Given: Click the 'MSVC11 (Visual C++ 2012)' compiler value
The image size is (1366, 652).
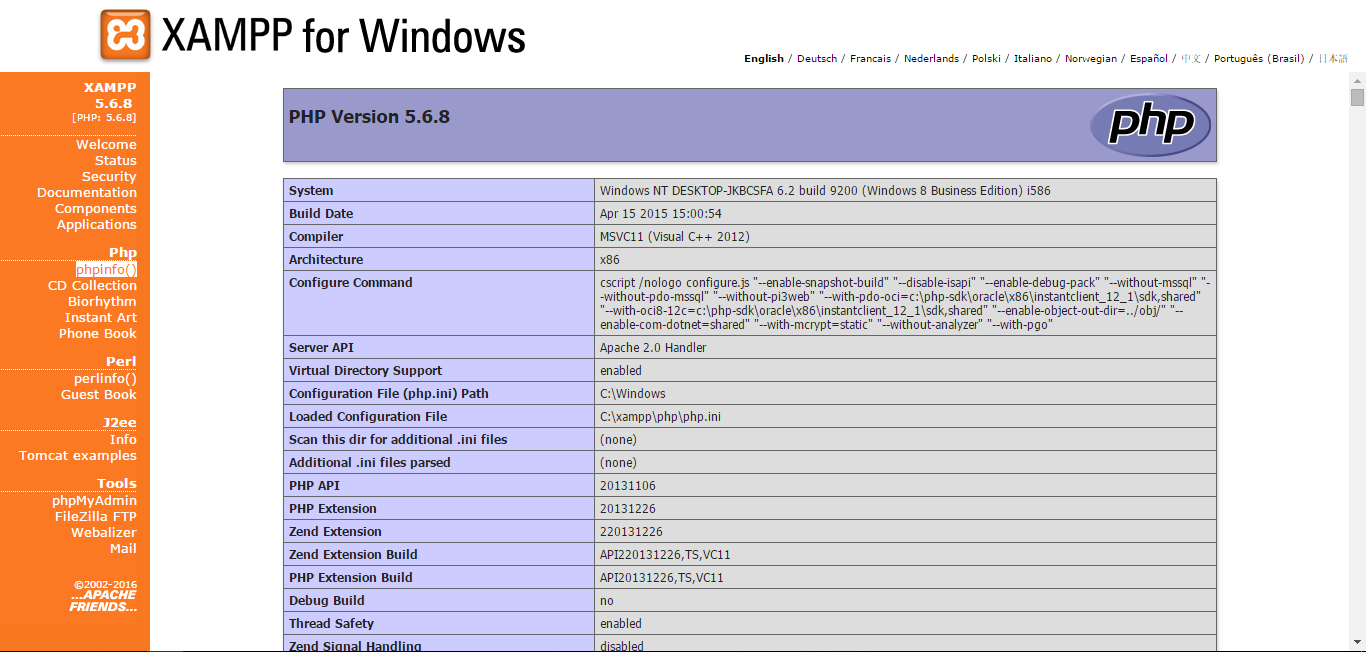Looking at the screenshot, I should point(675,237).
